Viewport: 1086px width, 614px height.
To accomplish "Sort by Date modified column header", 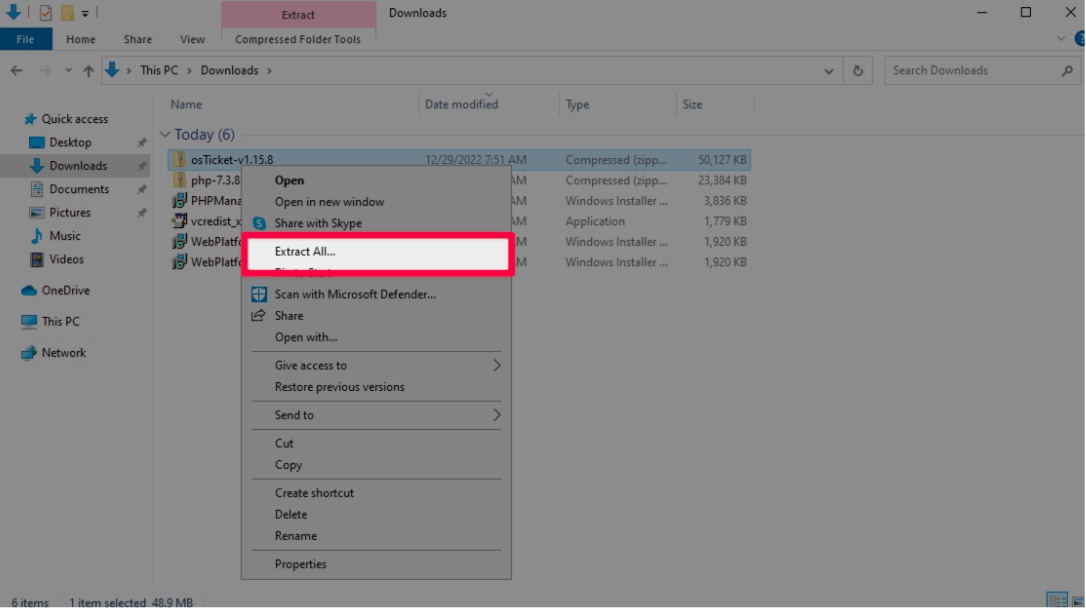I will pyautogui.click(x=461, y=105).
